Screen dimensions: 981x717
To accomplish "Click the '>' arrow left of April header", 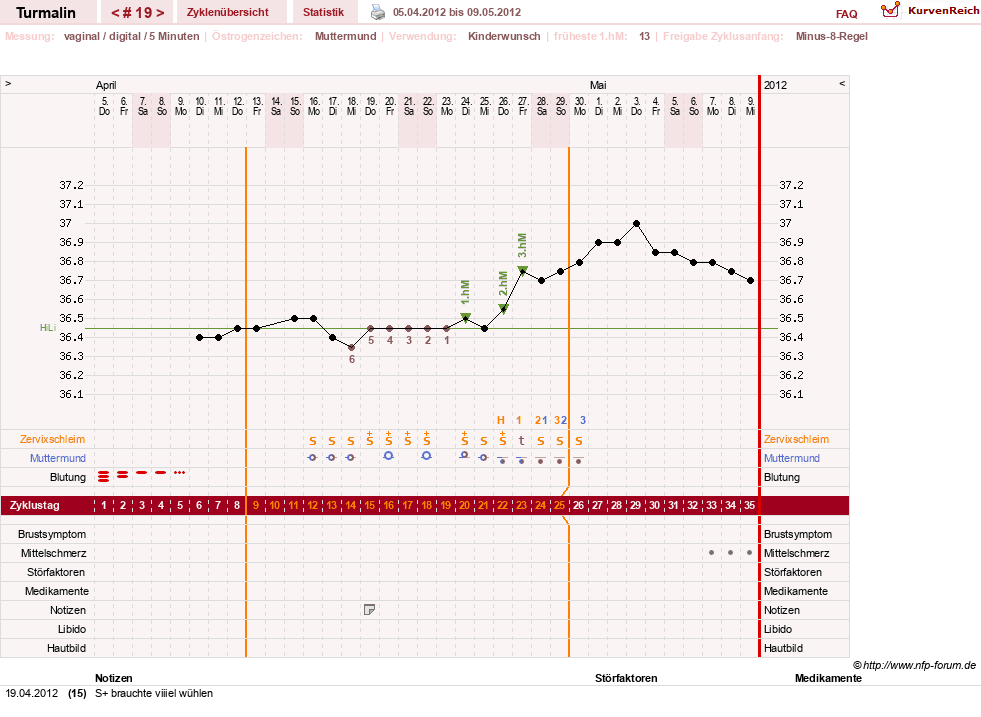I will pos(8,83).
